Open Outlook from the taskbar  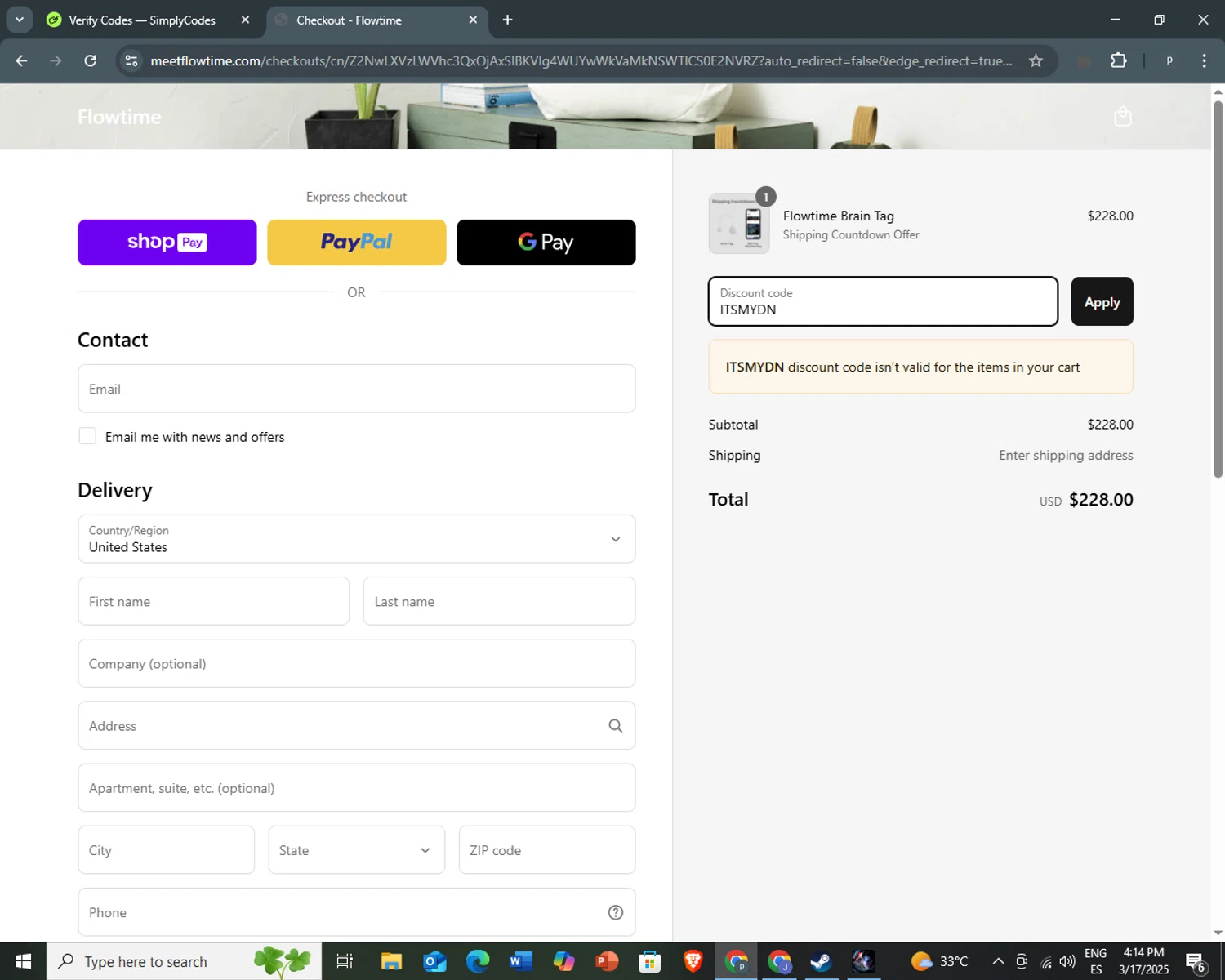point(434,961)
